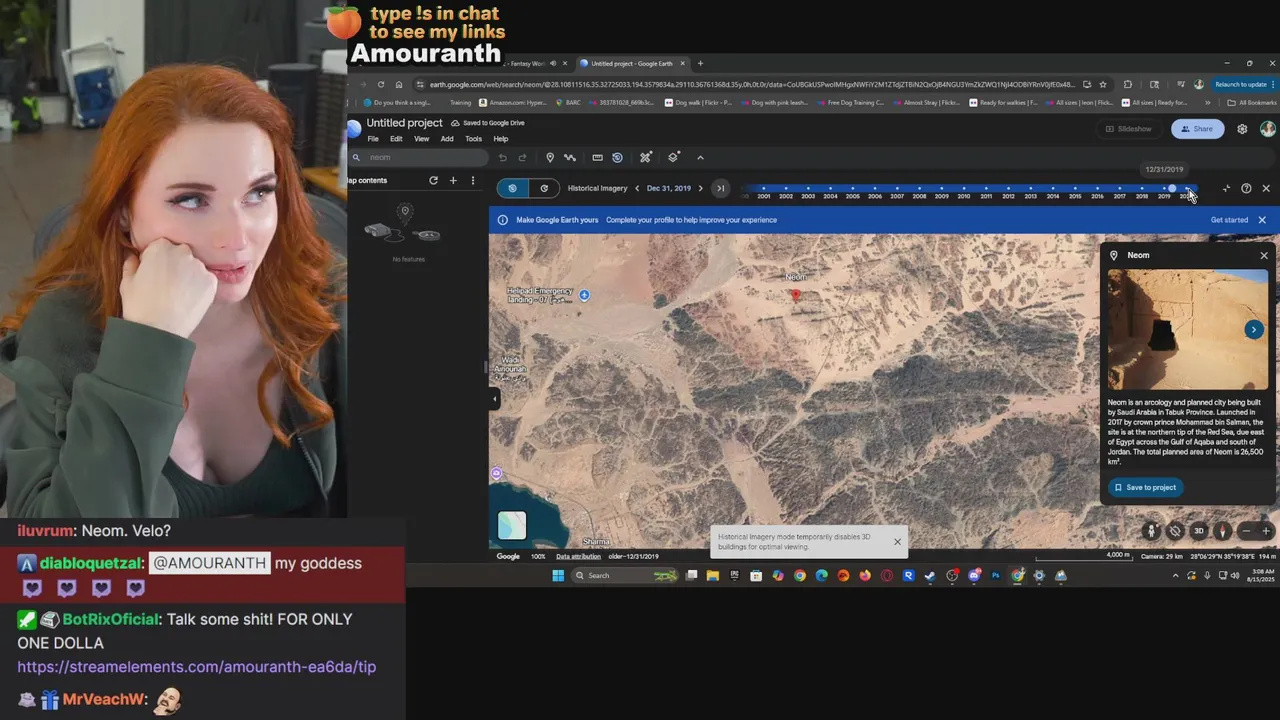Screen dimensions: 1280x720
Task: Toggle the 3D view button
Action: (1199, 531)
